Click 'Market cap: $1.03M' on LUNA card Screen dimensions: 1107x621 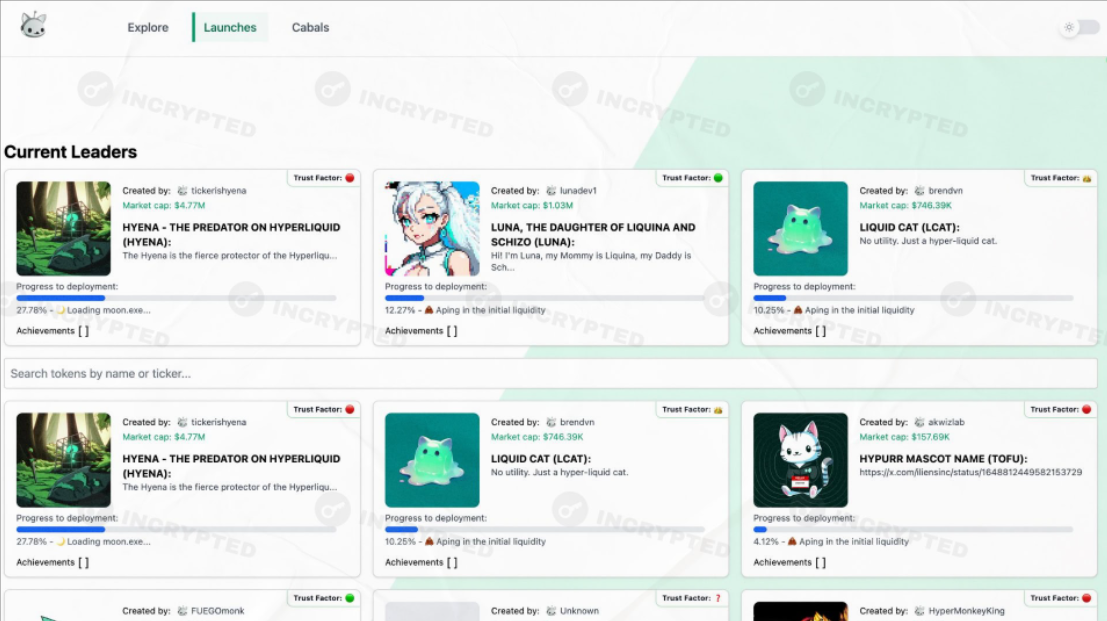pyautogui.click(x=532, y=205)
